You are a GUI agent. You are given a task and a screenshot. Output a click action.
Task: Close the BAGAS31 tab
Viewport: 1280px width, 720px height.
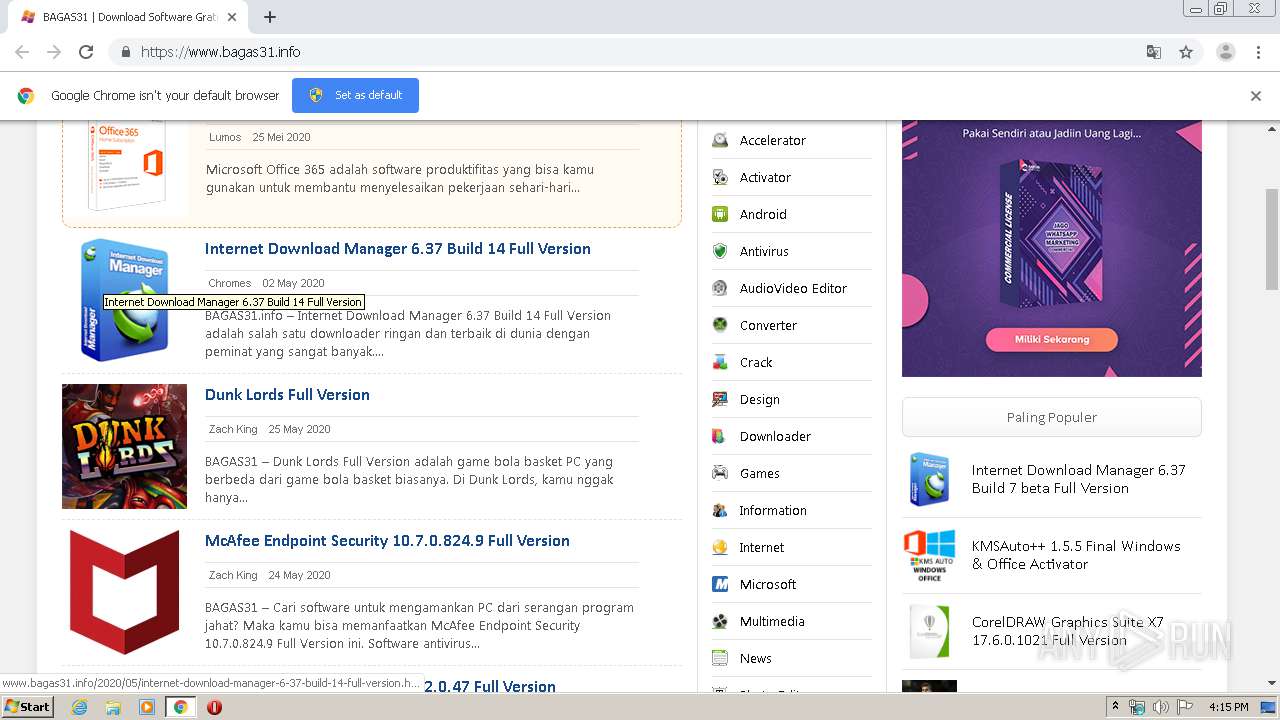[x=232, y=17]
